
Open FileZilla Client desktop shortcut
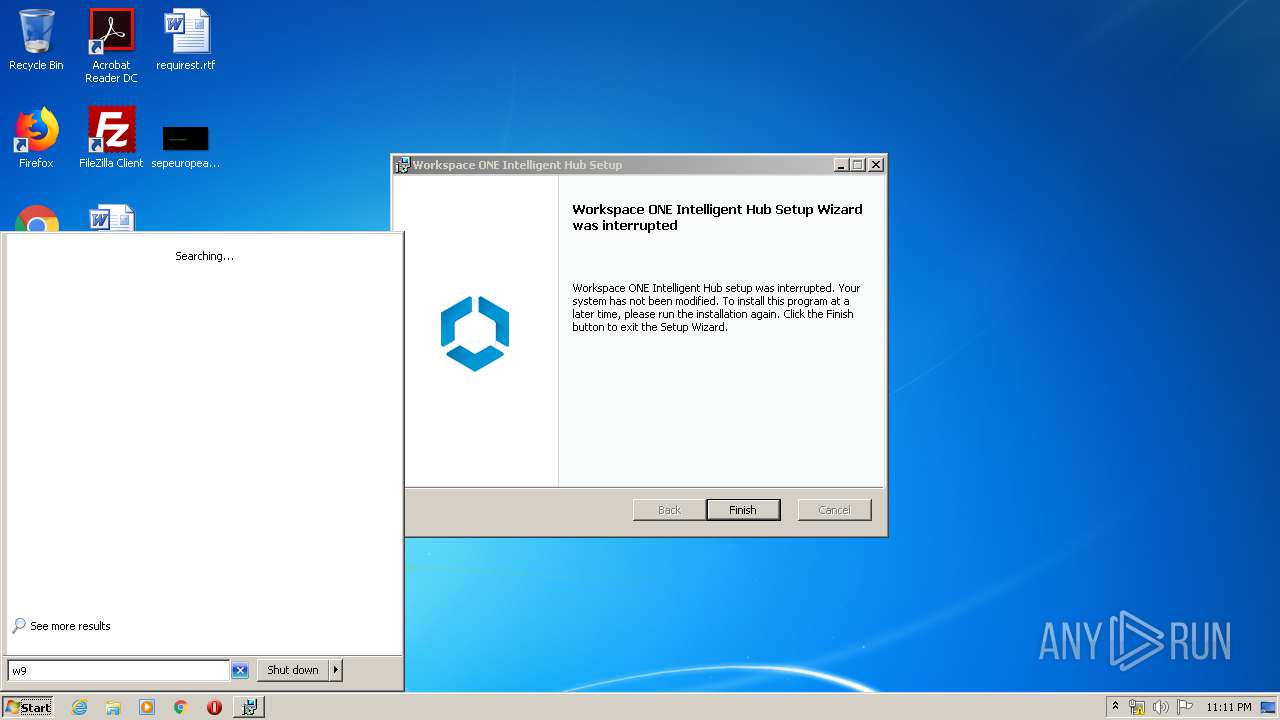[111, 137]
